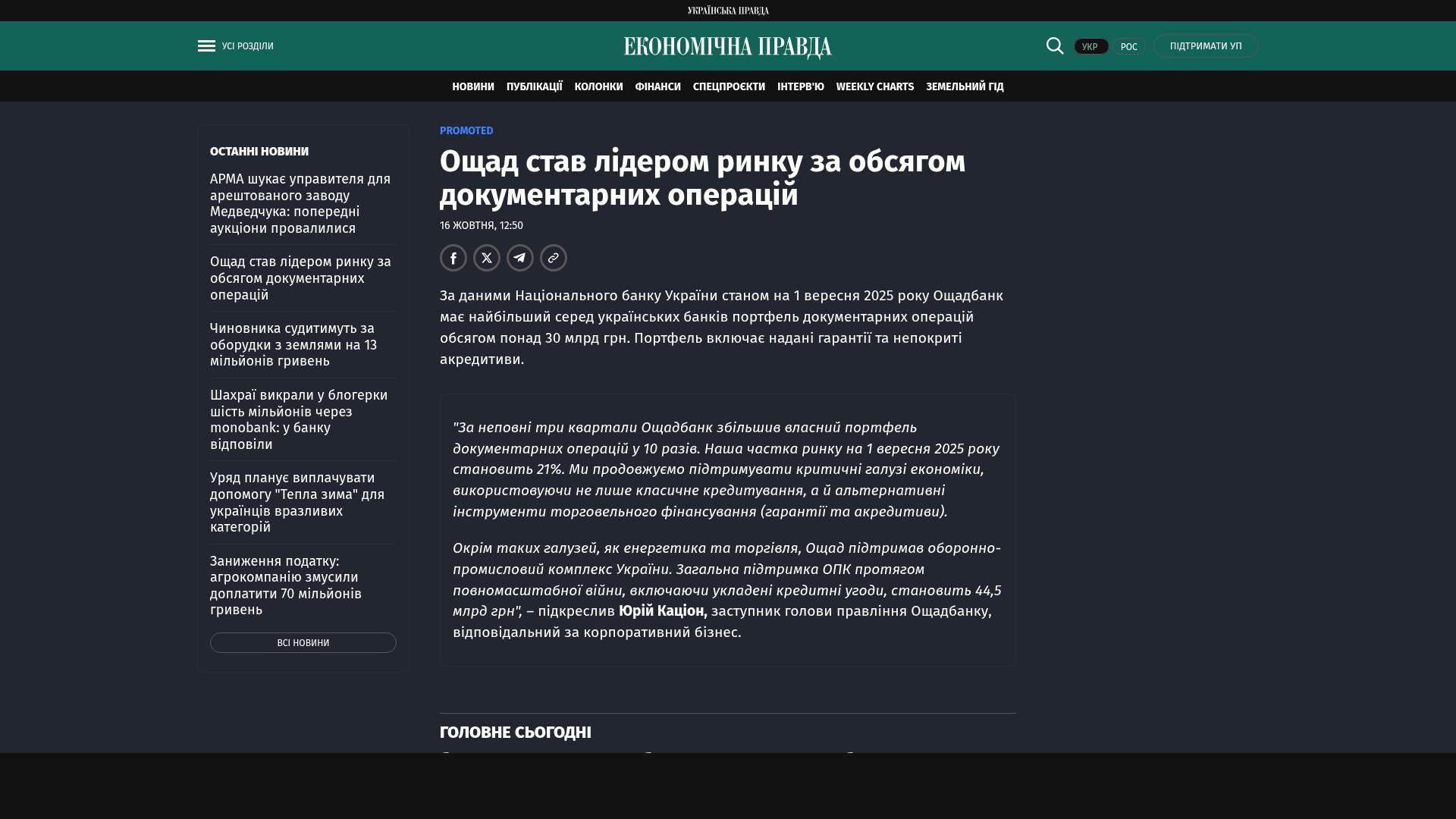Viewport: 1456px width, 819px height.
Task: Copy article link icon
Action: coord(554,258)
